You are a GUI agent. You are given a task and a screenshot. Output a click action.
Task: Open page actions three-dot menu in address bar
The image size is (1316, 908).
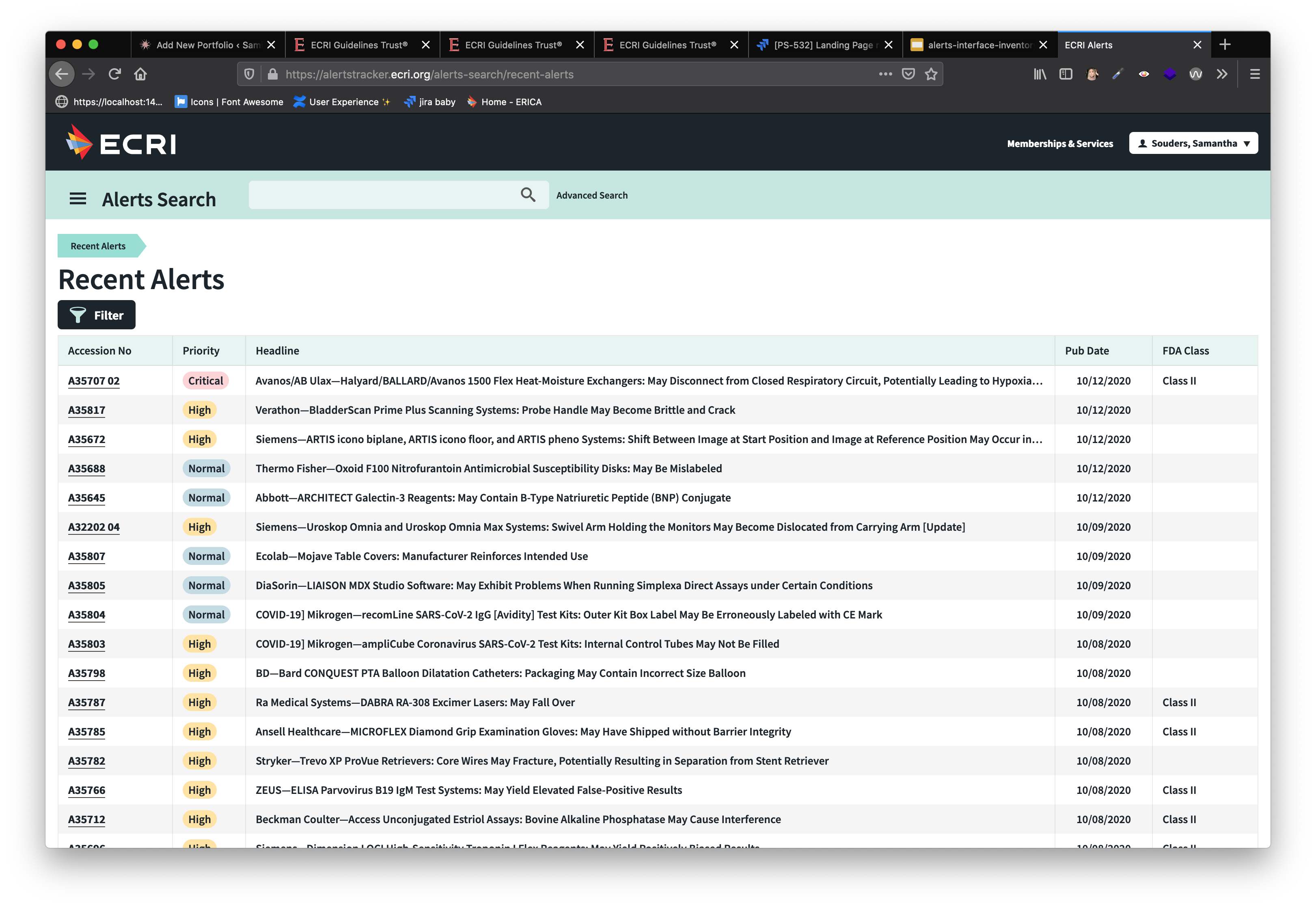[x=885, y=74]
